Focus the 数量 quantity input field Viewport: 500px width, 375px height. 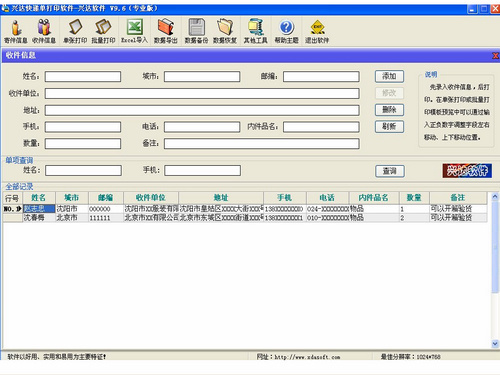[83, 144]
